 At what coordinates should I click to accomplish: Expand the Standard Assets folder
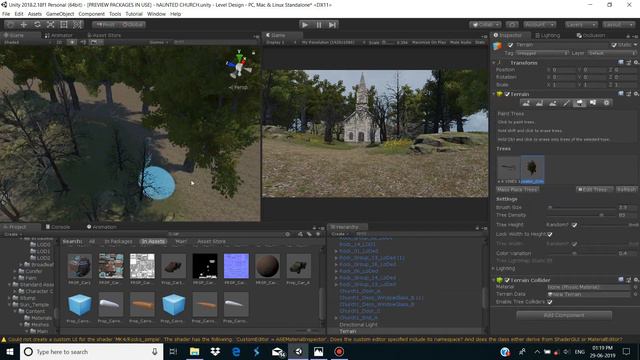click(x=10, y=284)
